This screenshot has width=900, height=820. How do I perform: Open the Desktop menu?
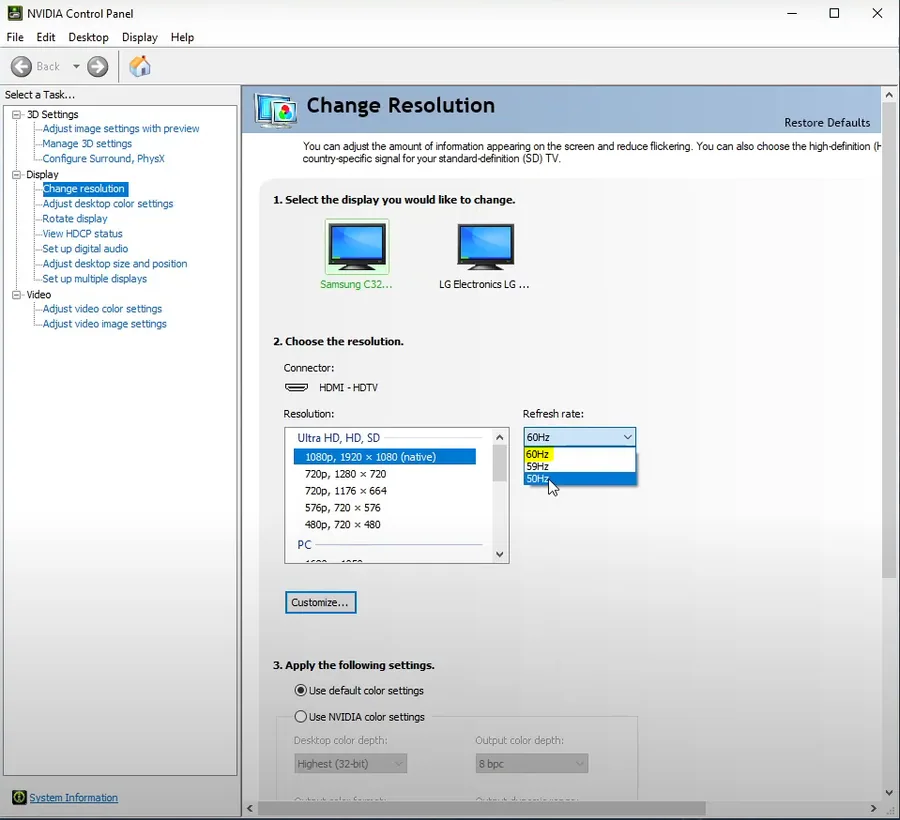pos(88,37)
